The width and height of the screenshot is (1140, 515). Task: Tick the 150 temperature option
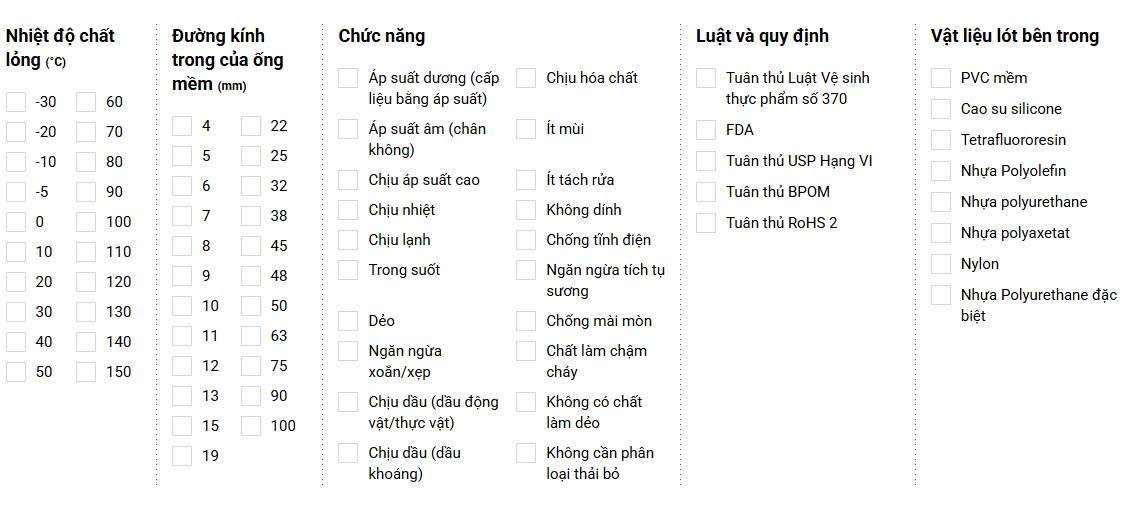[x=86, y=372]
